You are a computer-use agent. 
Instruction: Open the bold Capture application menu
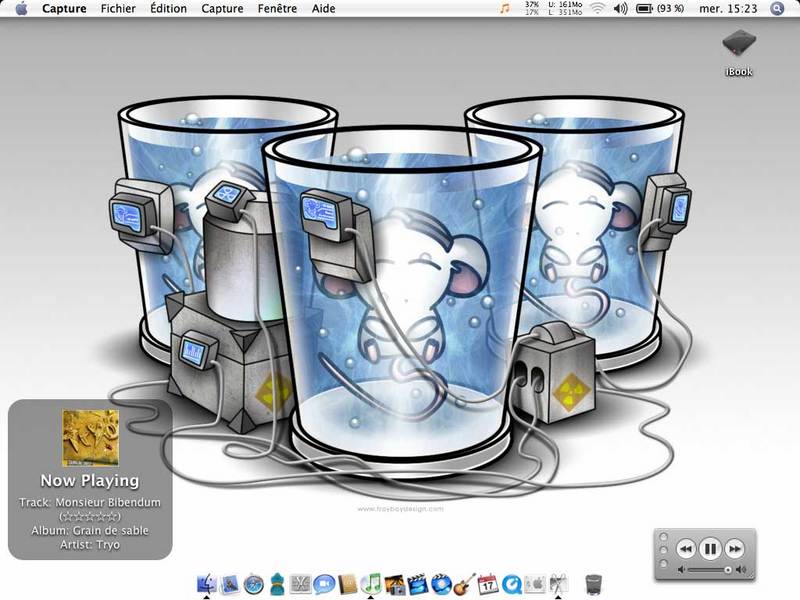(64, 9)
